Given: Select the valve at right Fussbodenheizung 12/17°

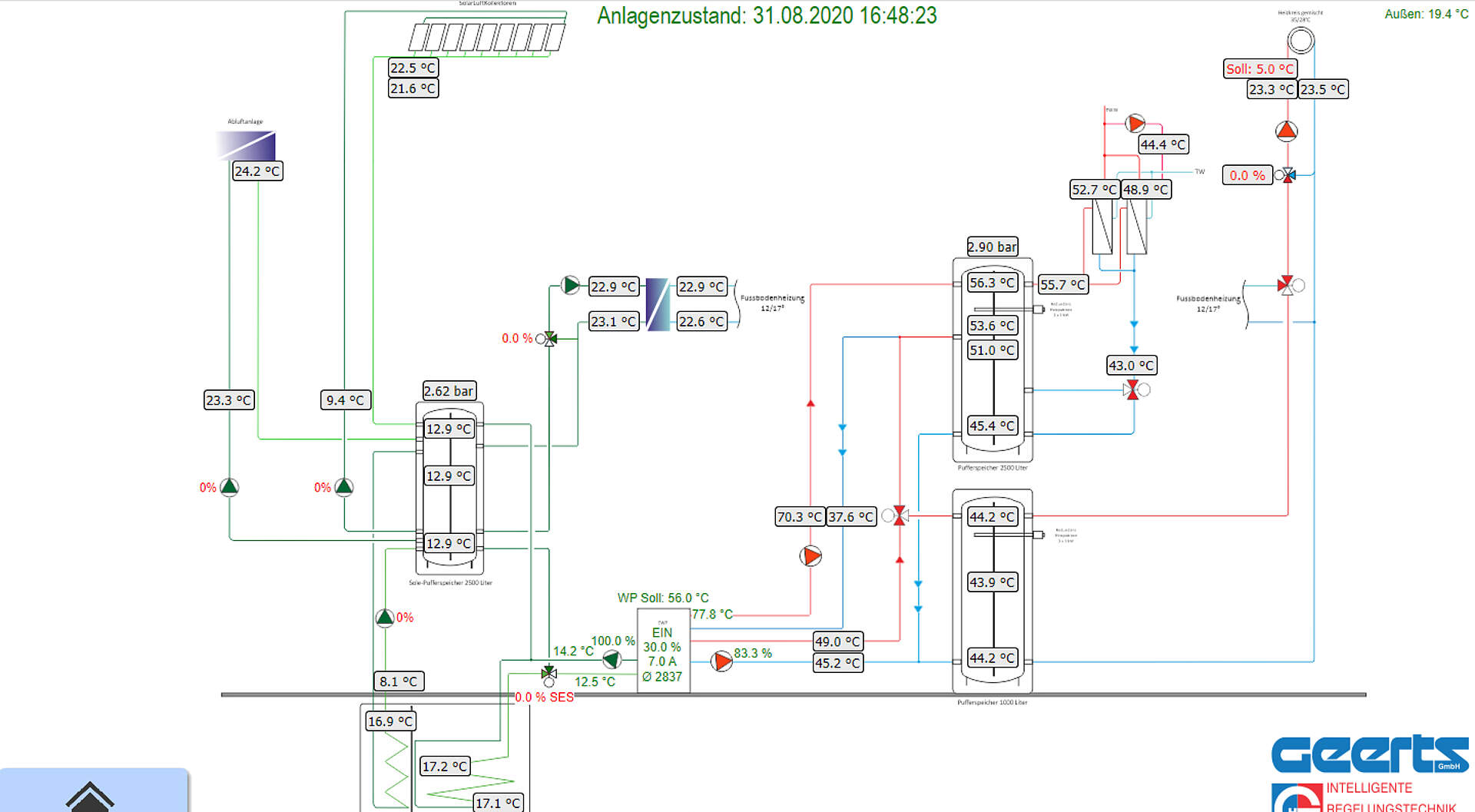Looking at the screenshot, I should [1291, 285].
